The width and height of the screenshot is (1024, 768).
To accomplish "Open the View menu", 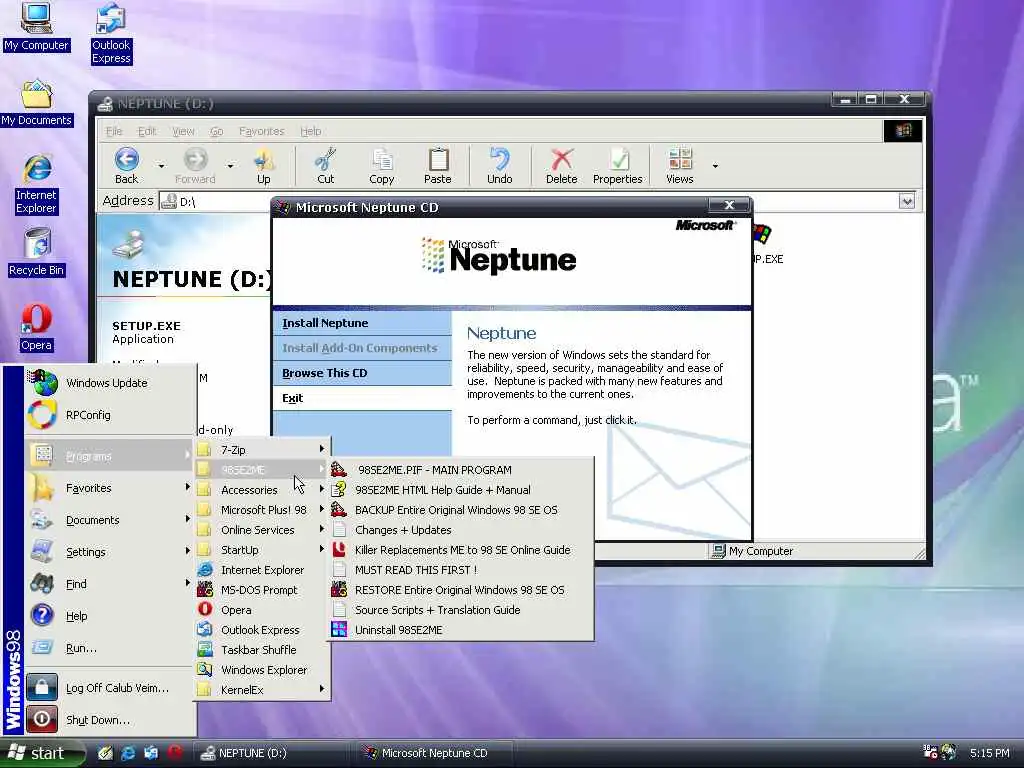I will point(183,131).
